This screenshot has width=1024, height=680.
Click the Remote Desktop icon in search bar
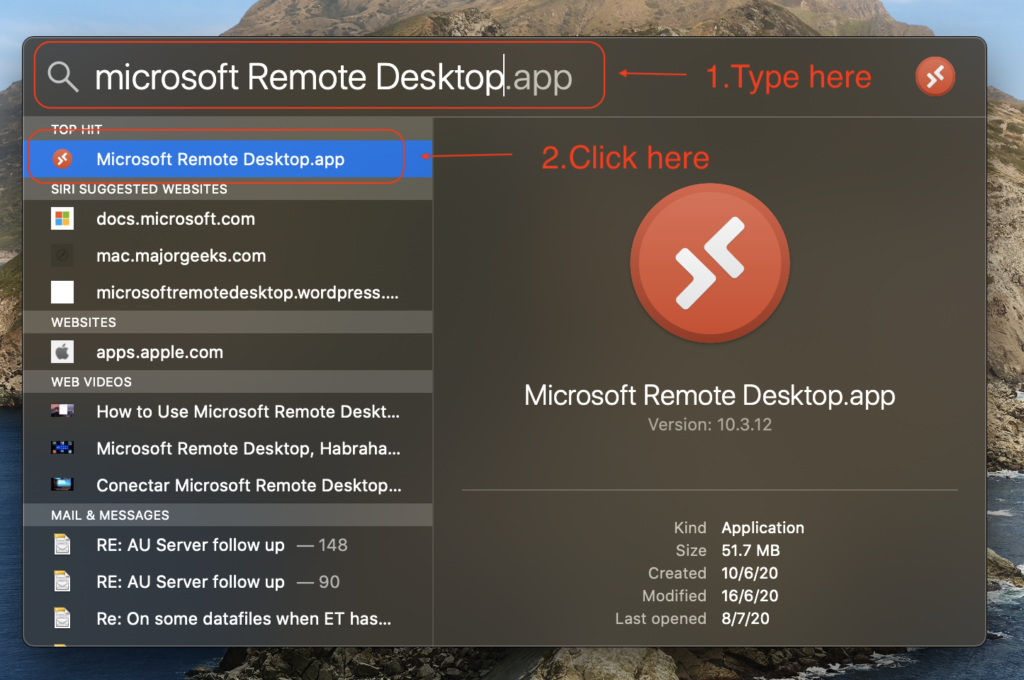[935, 77]
